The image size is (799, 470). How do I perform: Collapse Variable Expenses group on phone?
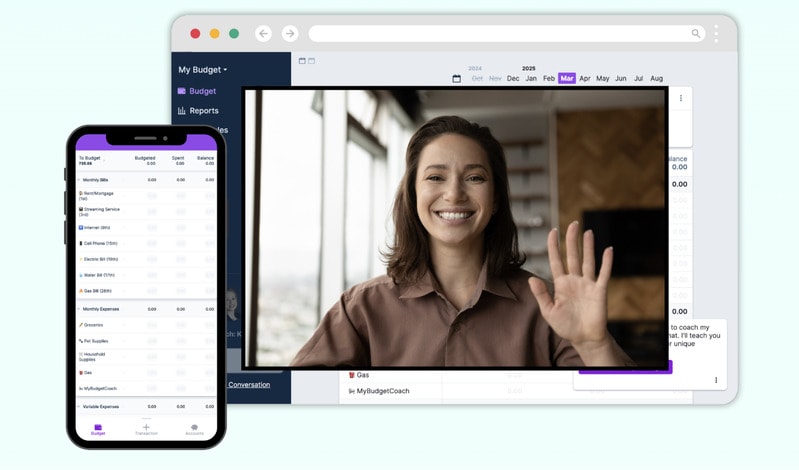click(x=79, y=407)
